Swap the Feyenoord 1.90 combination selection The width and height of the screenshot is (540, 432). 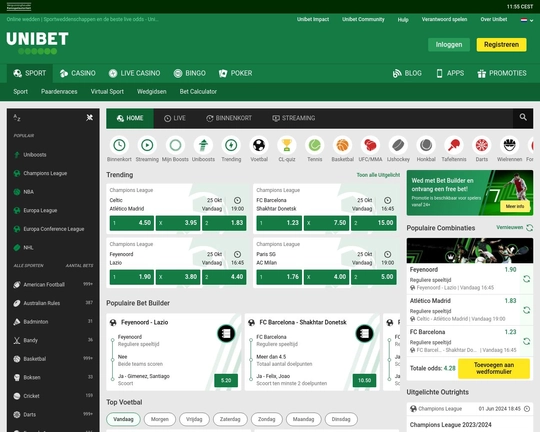526,279
